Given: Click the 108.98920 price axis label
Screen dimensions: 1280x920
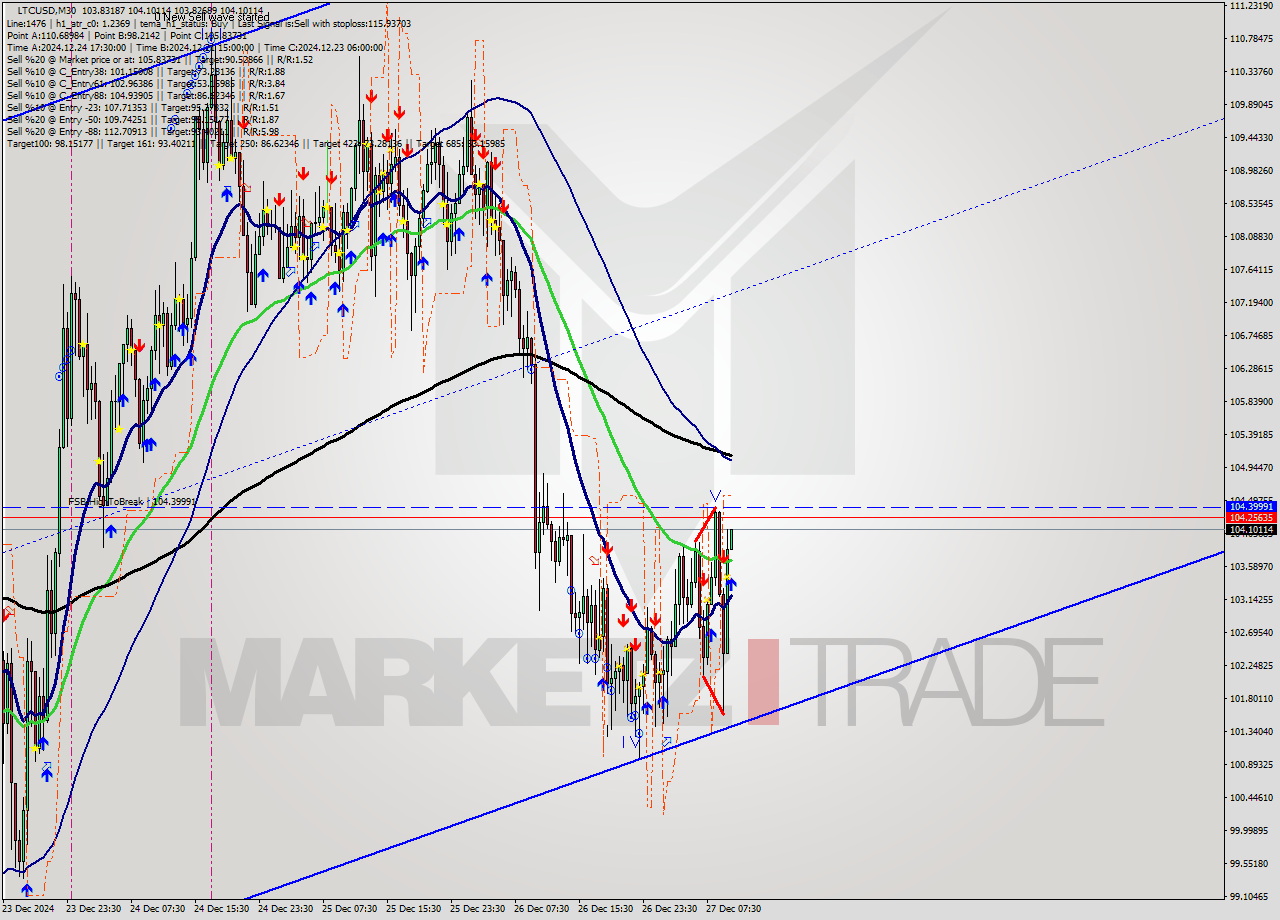Looking at the screenshot, I should 1251,171.
